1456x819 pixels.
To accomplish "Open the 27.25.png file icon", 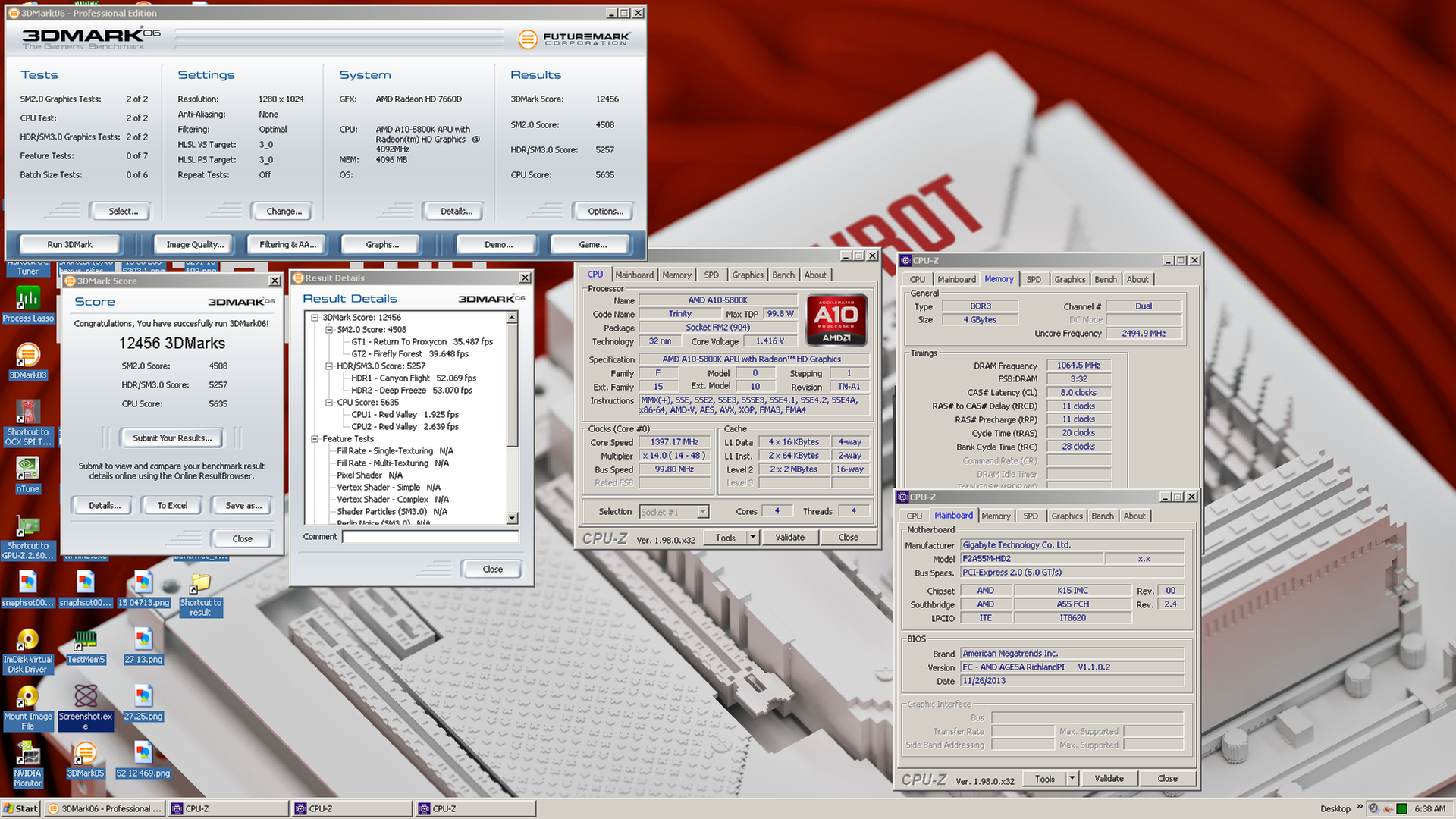I will [143, 702].
